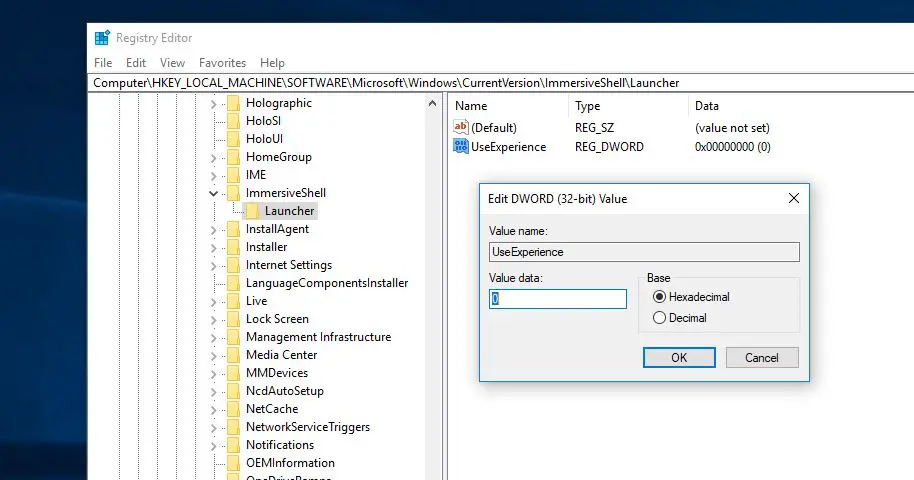Expand the InstallAgent key
Viewport: 914px width, 480px height.
point(213,230)
